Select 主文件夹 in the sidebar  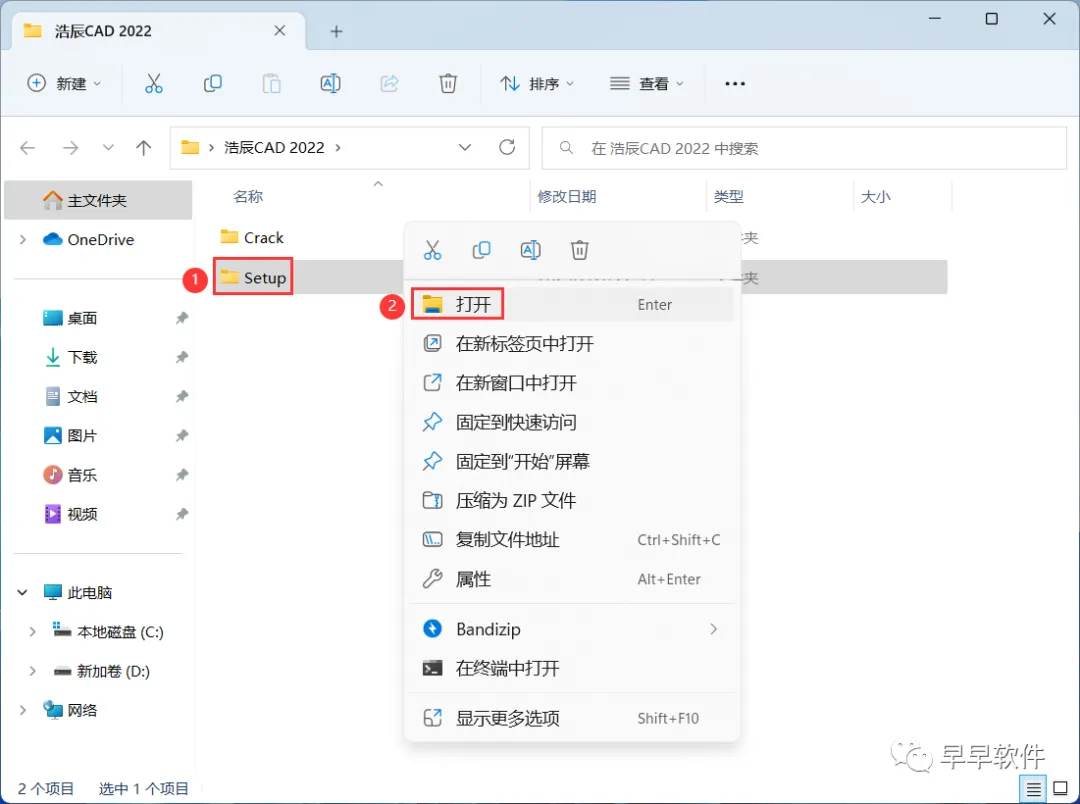98,200
